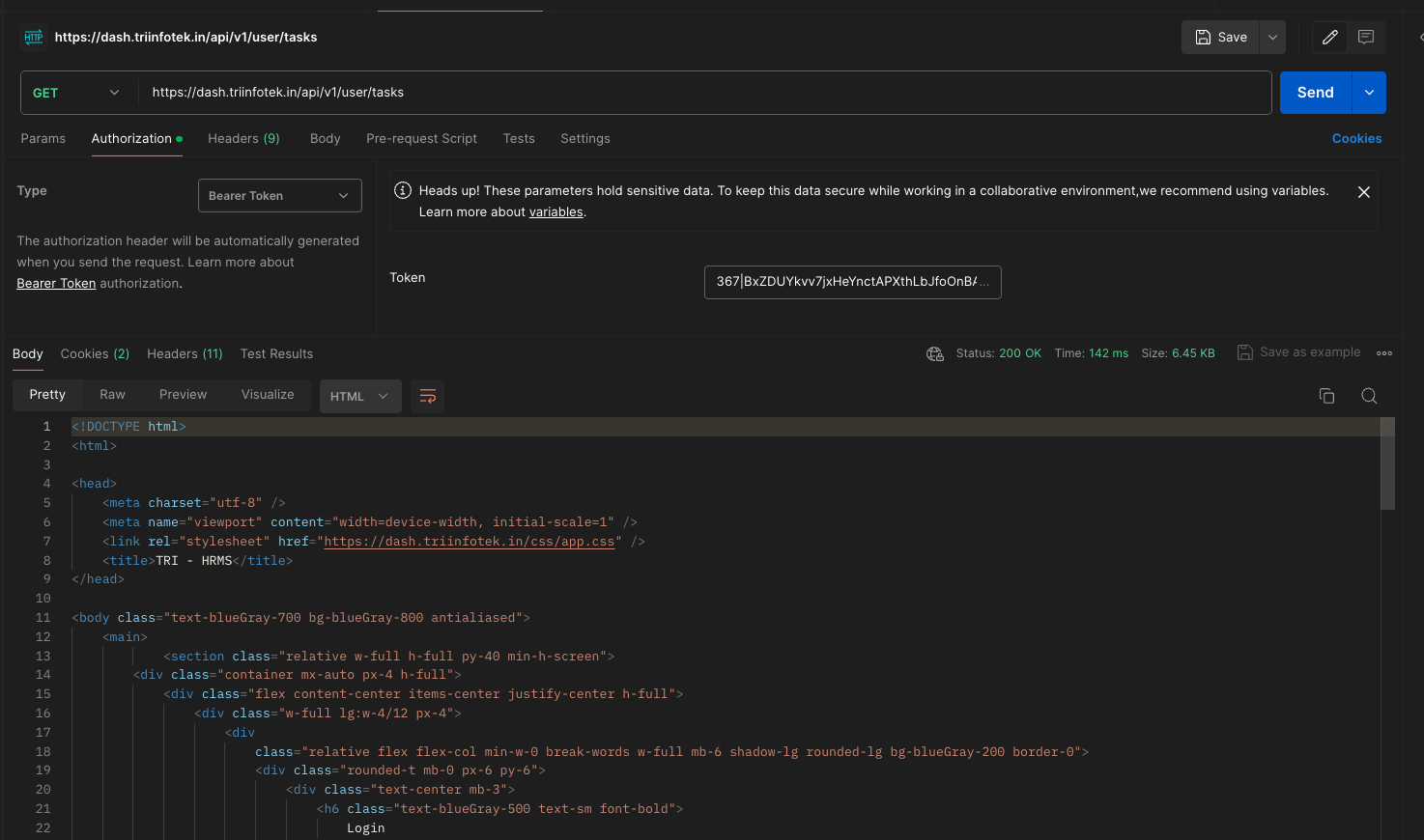Open the comments icon
The width and height of the screenshot is (1424, 840).
tap(1366, 37)
